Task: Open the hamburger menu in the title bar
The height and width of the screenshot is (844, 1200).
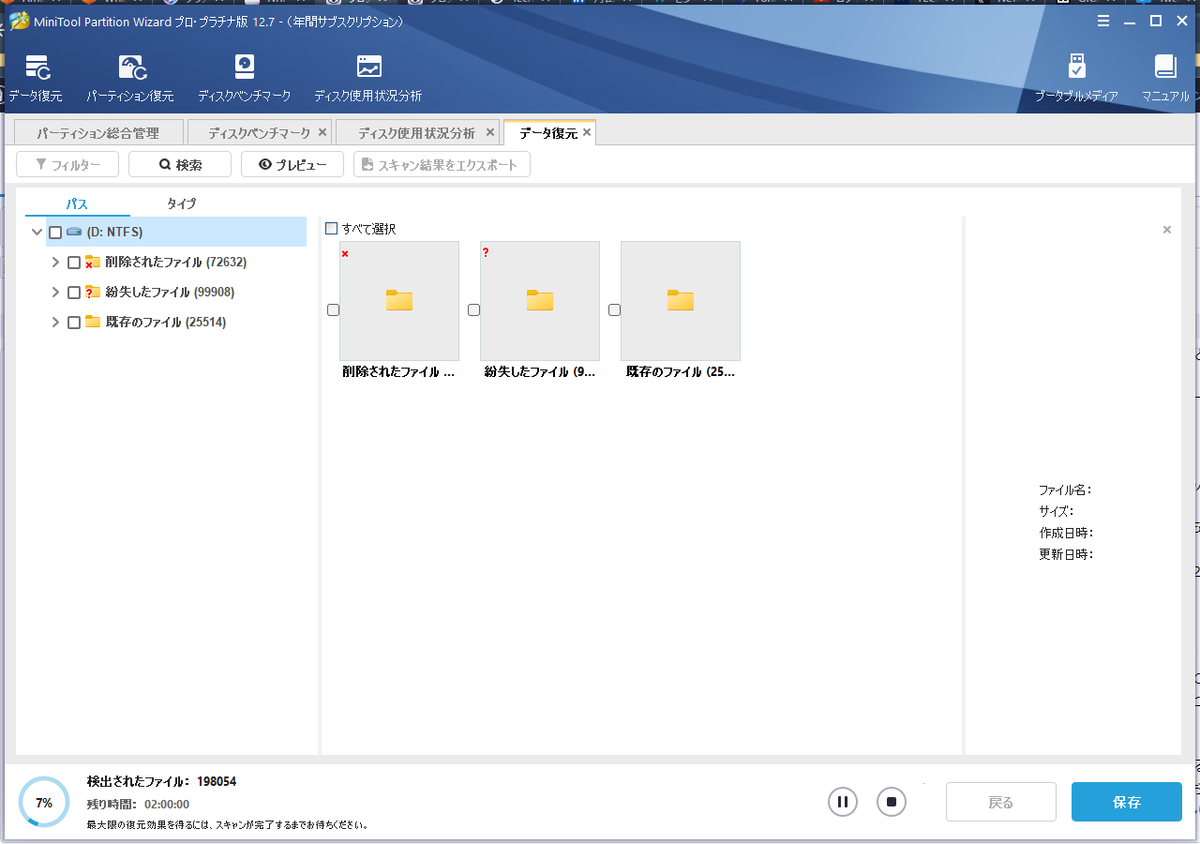Action: [1103, 21]
